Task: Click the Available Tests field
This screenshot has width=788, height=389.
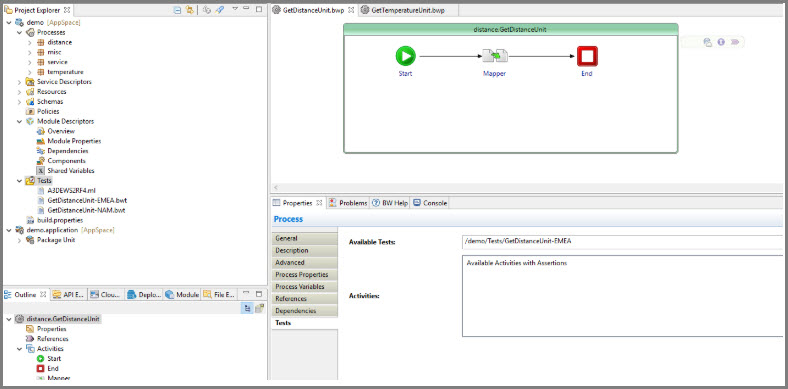Action: pos(623,242)
